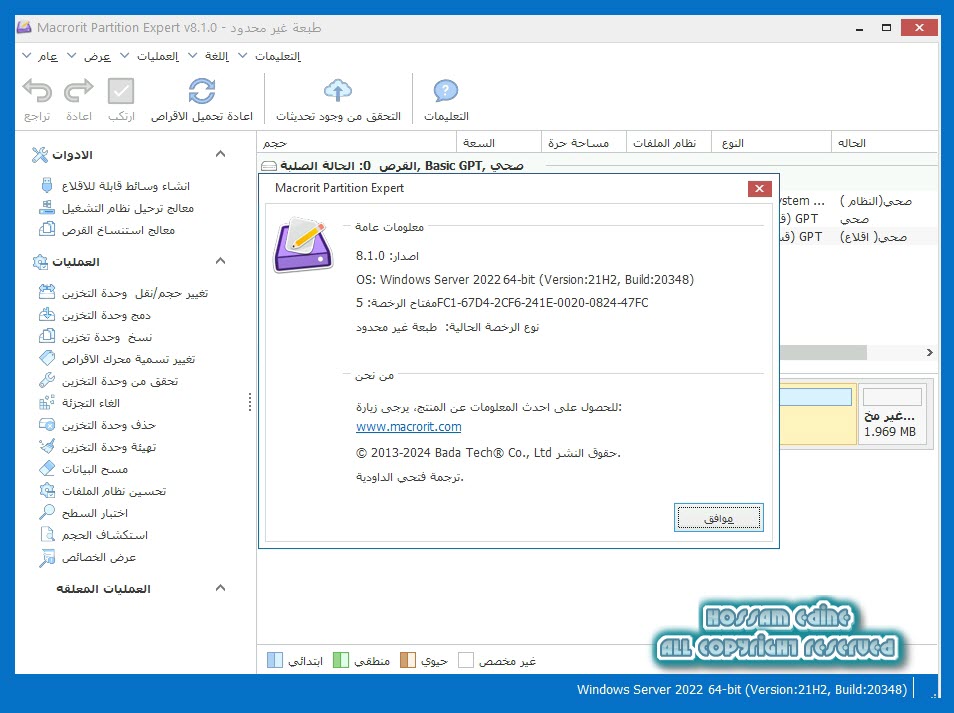Click the Create bootable media USB icon
The height and width of the screenshot is (713, 954).
click(x=47, y=185)
